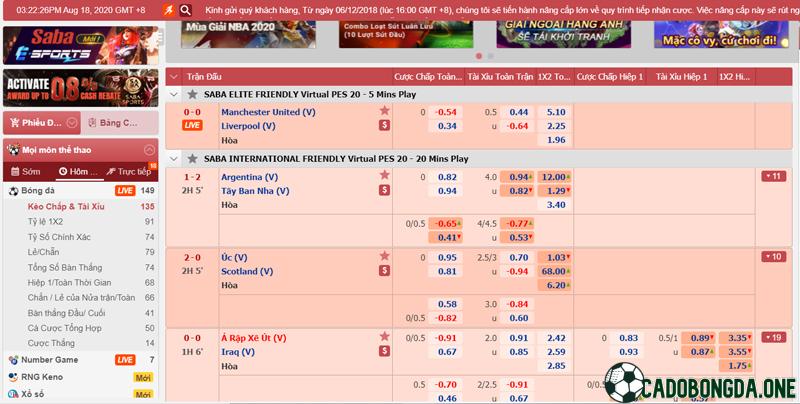Bet Manchester United 1X2 odds 5.10
The width and height of the screenshot is (800, 404).
coord(556,112)
